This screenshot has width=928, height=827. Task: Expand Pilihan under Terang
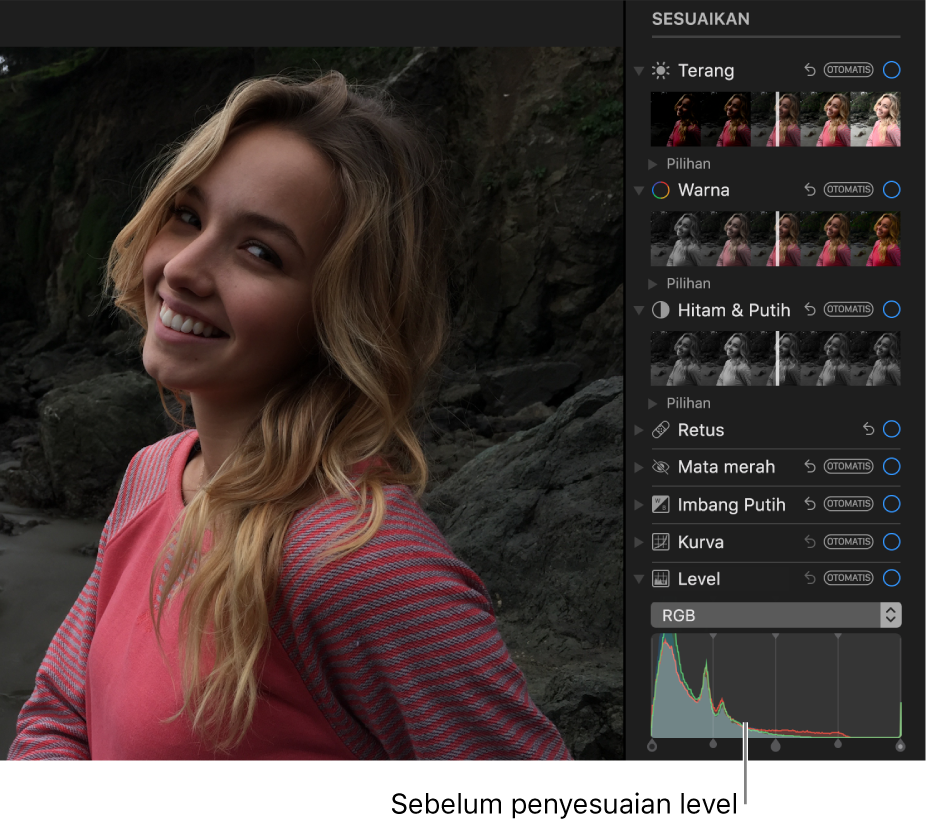pyautogui.click(x=654, y=163)
